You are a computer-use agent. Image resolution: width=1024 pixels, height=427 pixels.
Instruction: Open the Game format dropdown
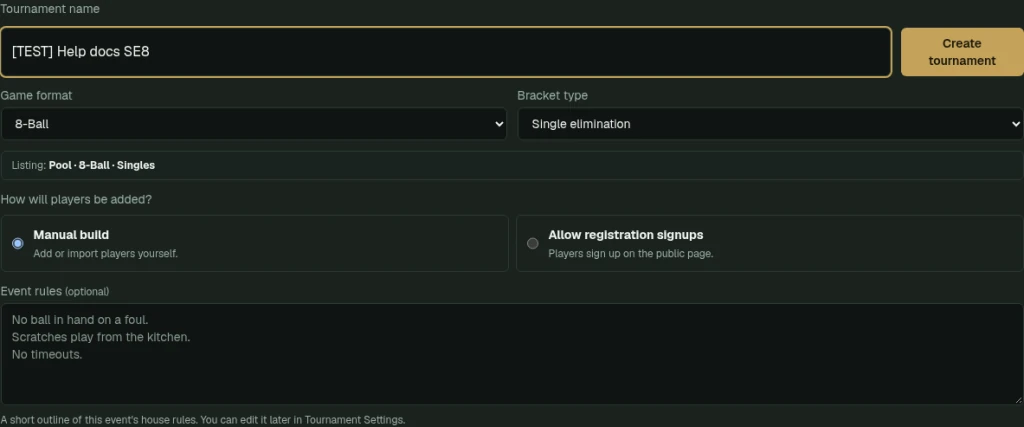(253, 123)
